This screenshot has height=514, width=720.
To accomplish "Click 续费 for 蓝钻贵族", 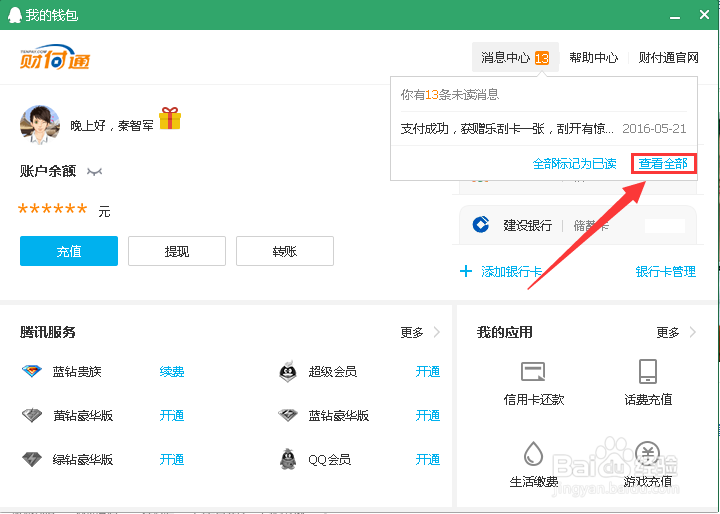I will point(172,371).
